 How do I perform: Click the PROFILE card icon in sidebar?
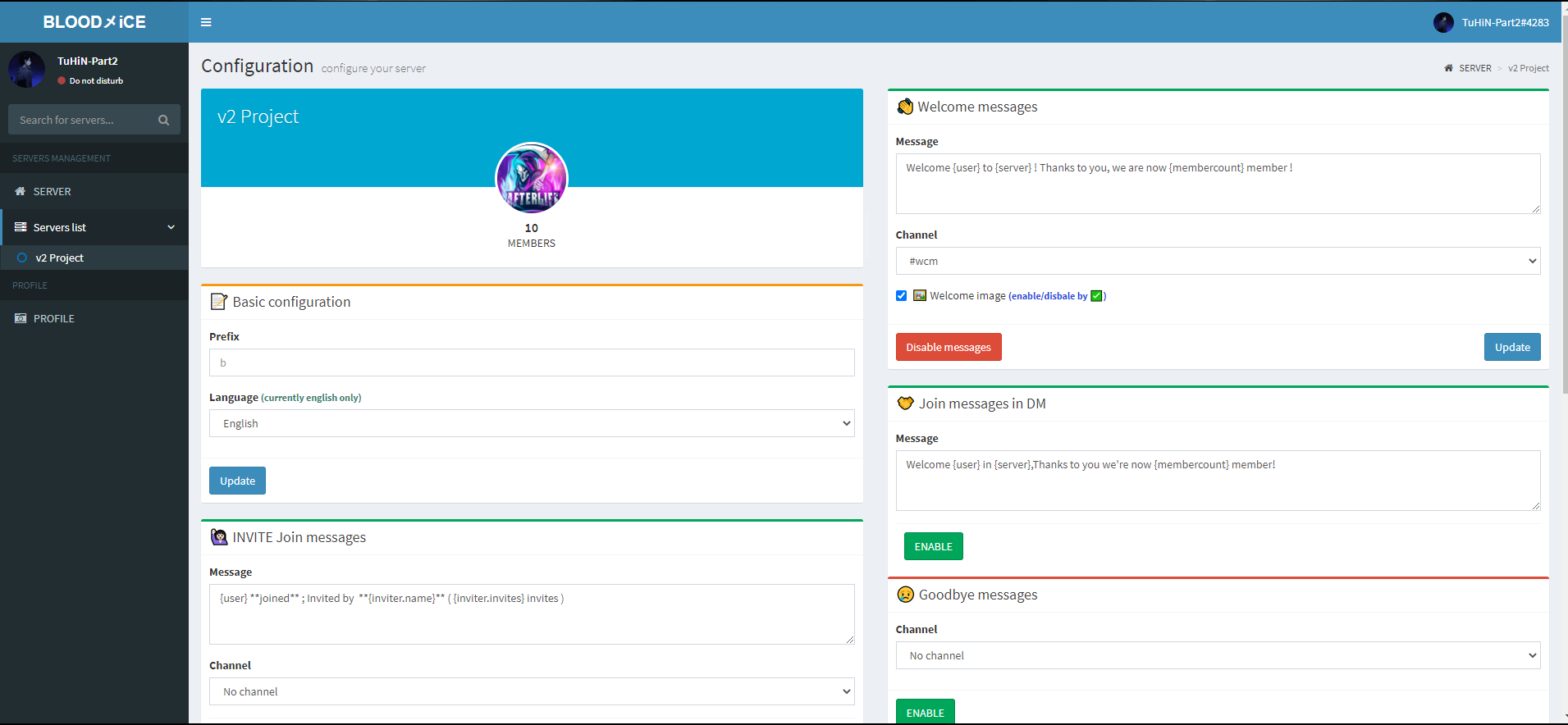(21, 318)
